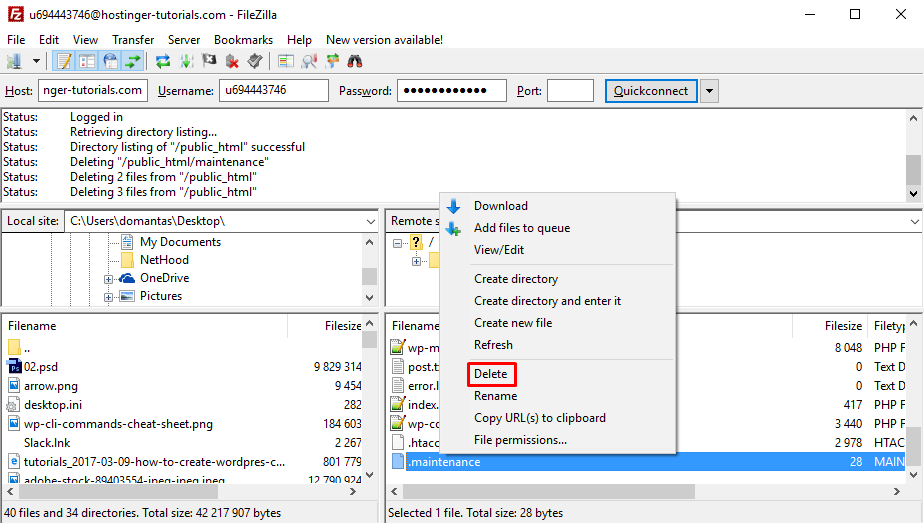Choose View/Edit in context menu
The height and width of the screenshot is (523, 924).
pyautogui.click(x=499, y=250)
